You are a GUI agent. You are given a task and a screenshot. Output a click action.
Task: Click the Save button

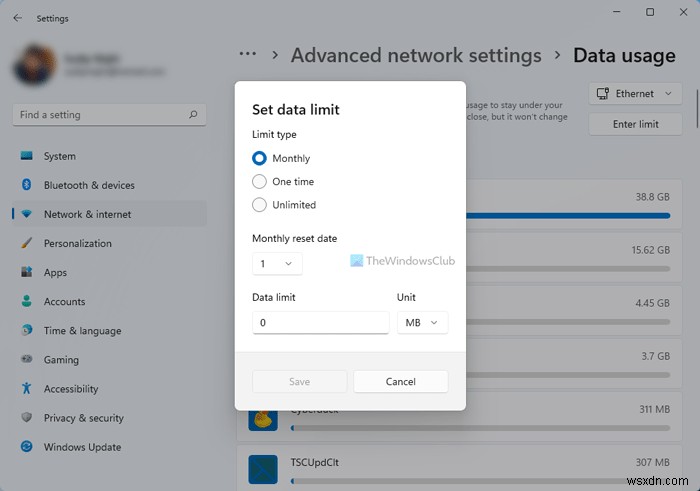[300, 382]
